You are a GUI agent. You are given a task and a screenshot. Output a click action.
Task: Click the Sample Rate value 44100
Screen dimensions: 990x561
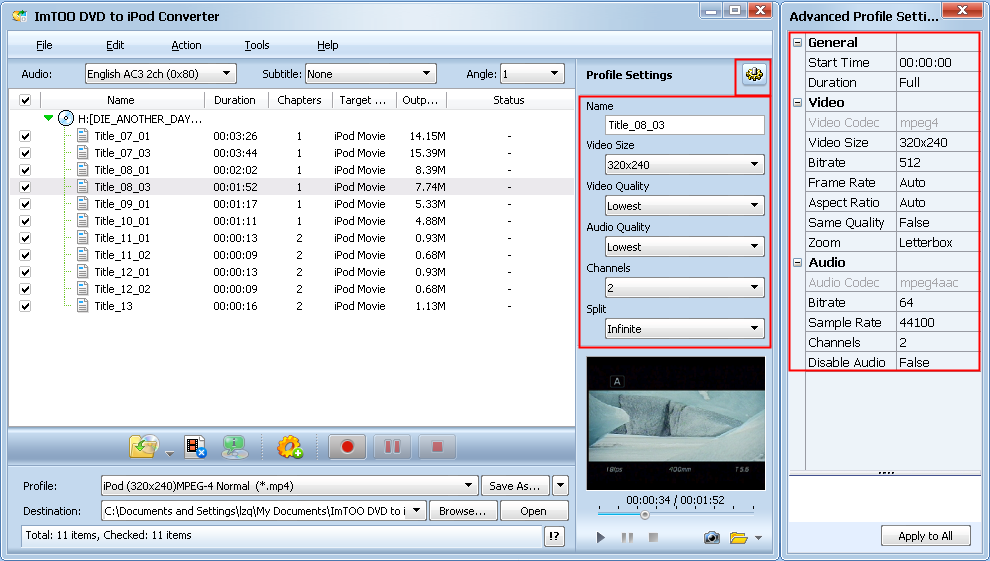pyautogui.click(x=938, y=322)
